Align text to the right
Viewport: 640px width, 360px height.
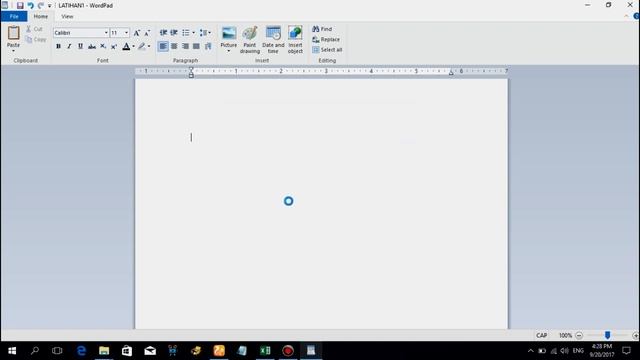185,47
